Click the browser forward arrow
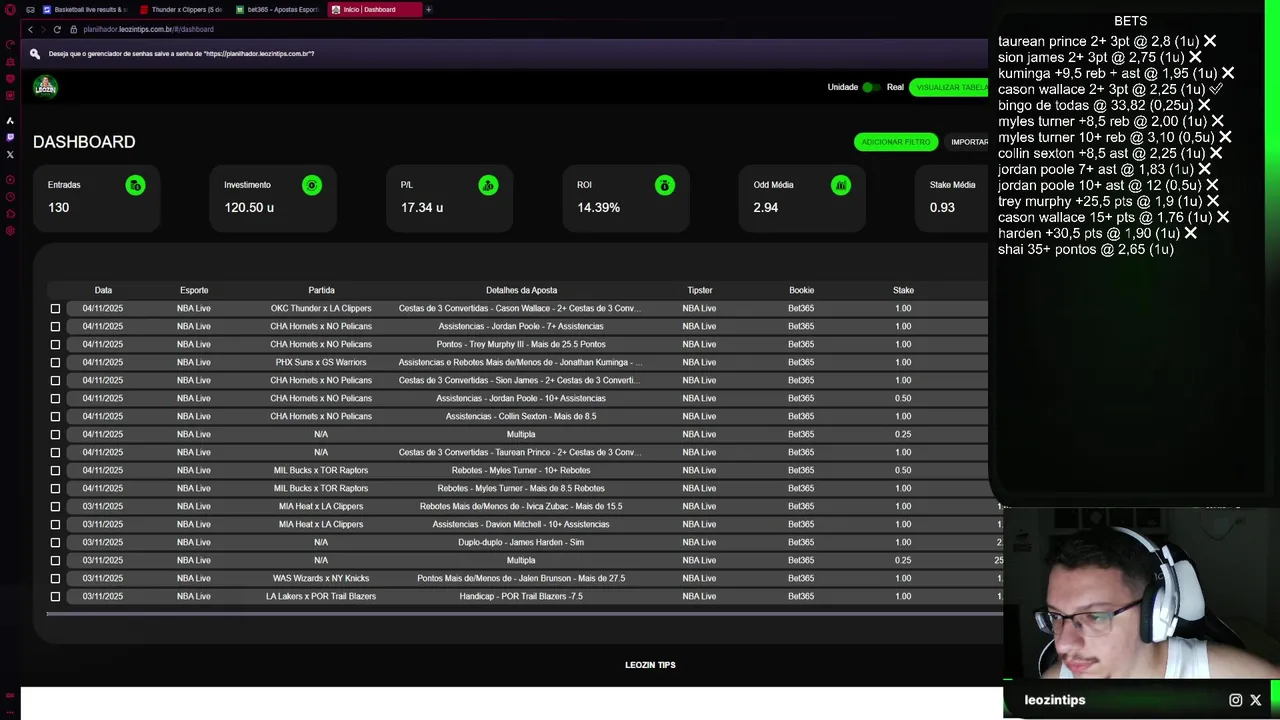The image size is (1280, 720). (43, 29)
